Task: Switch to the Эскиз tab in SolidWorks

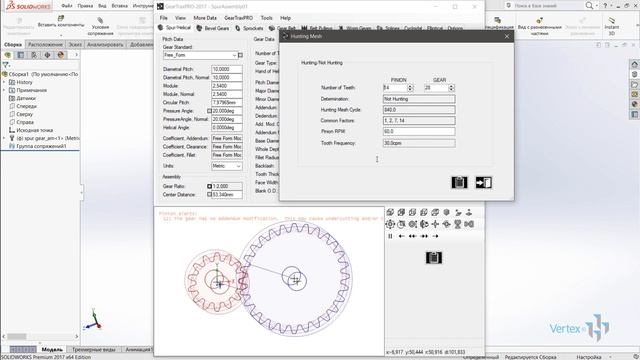Action: click(x=75, y=44)
